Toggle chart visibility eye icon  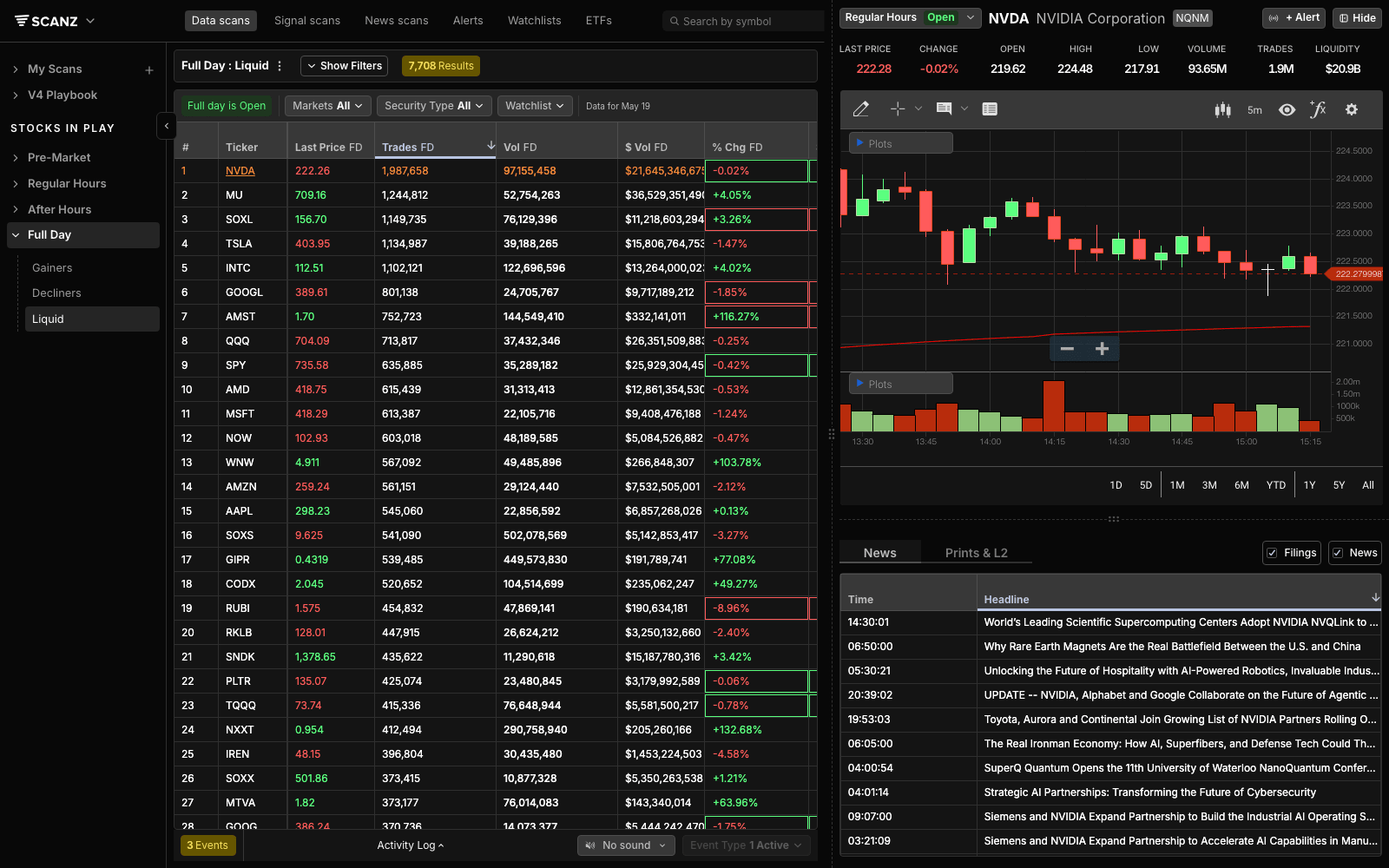click(1287, 110)
